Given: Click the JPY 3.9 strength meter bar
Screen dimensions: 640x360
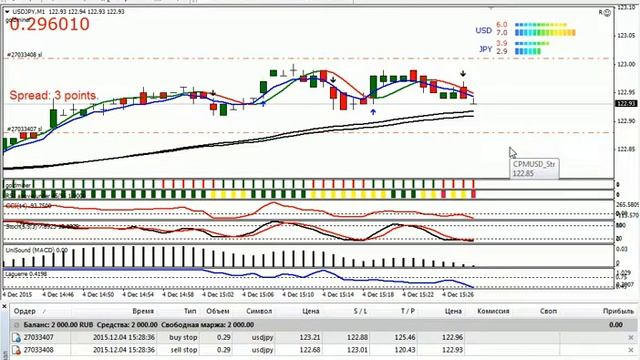Looking at the screenshot, I should point(532,43).
